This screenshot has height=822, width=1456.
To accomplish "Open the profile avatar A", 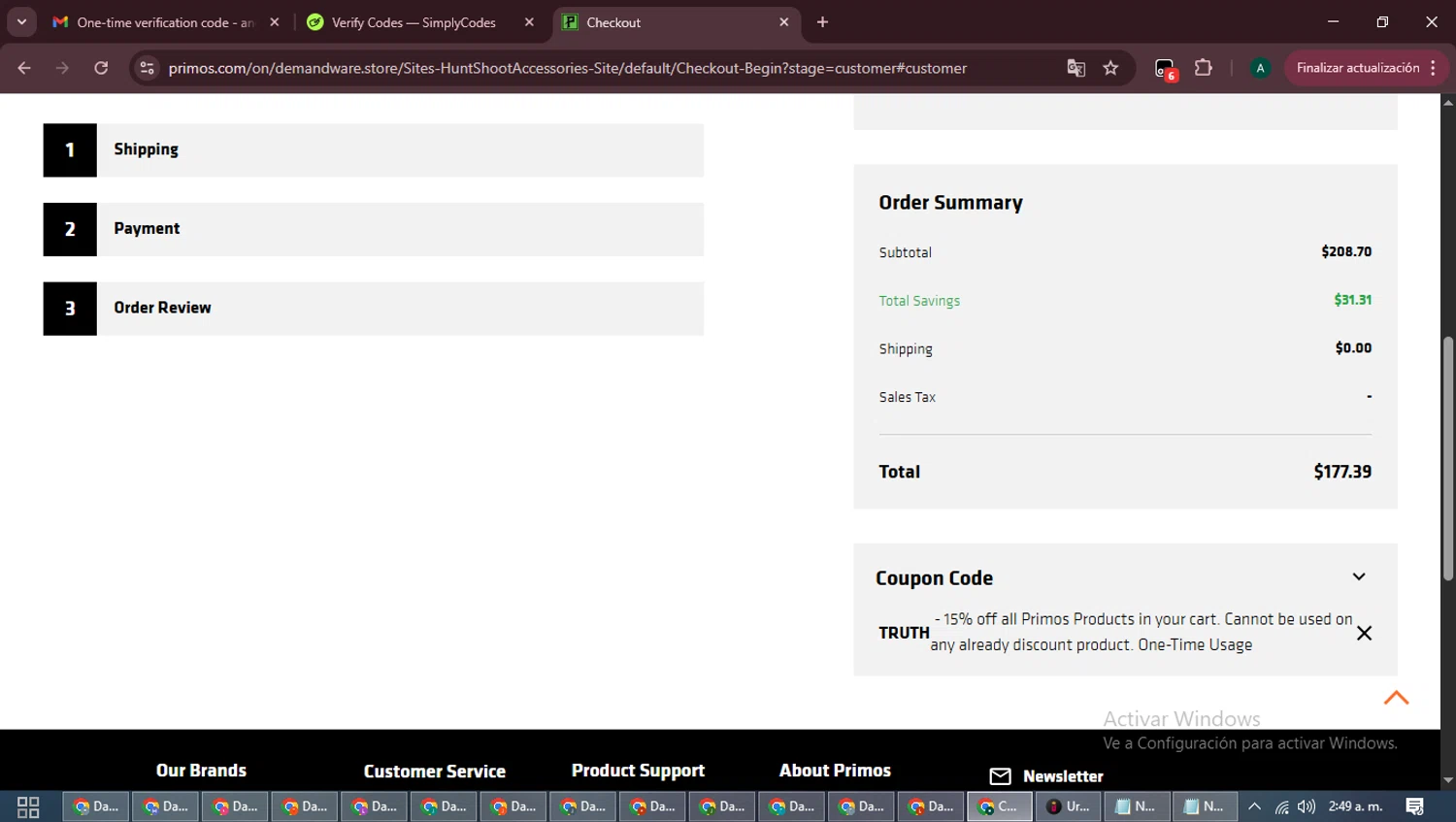I will pyautogui.click(x=1260, y=68).
